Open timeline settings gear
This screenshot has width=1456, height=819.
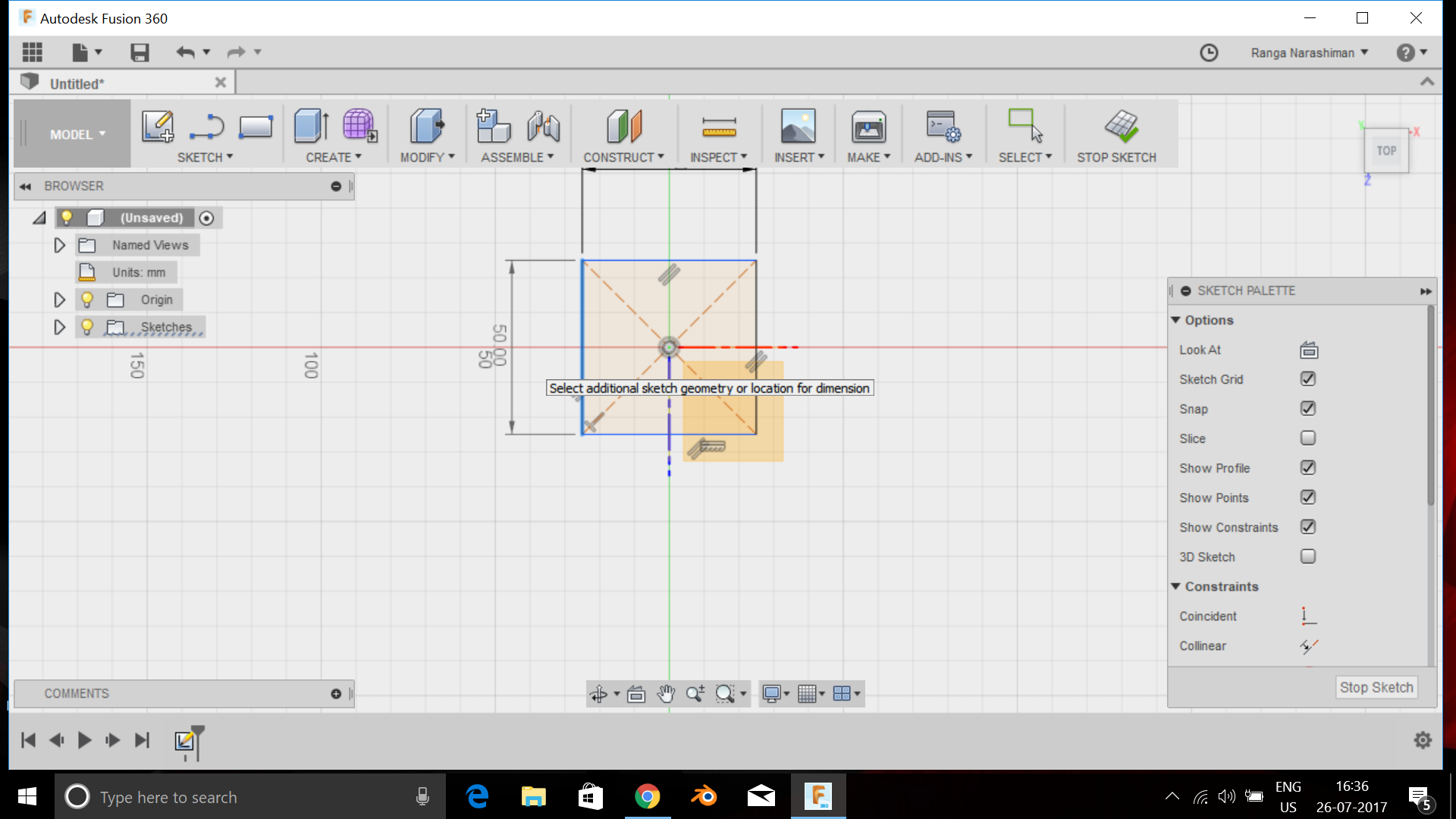1423,740
